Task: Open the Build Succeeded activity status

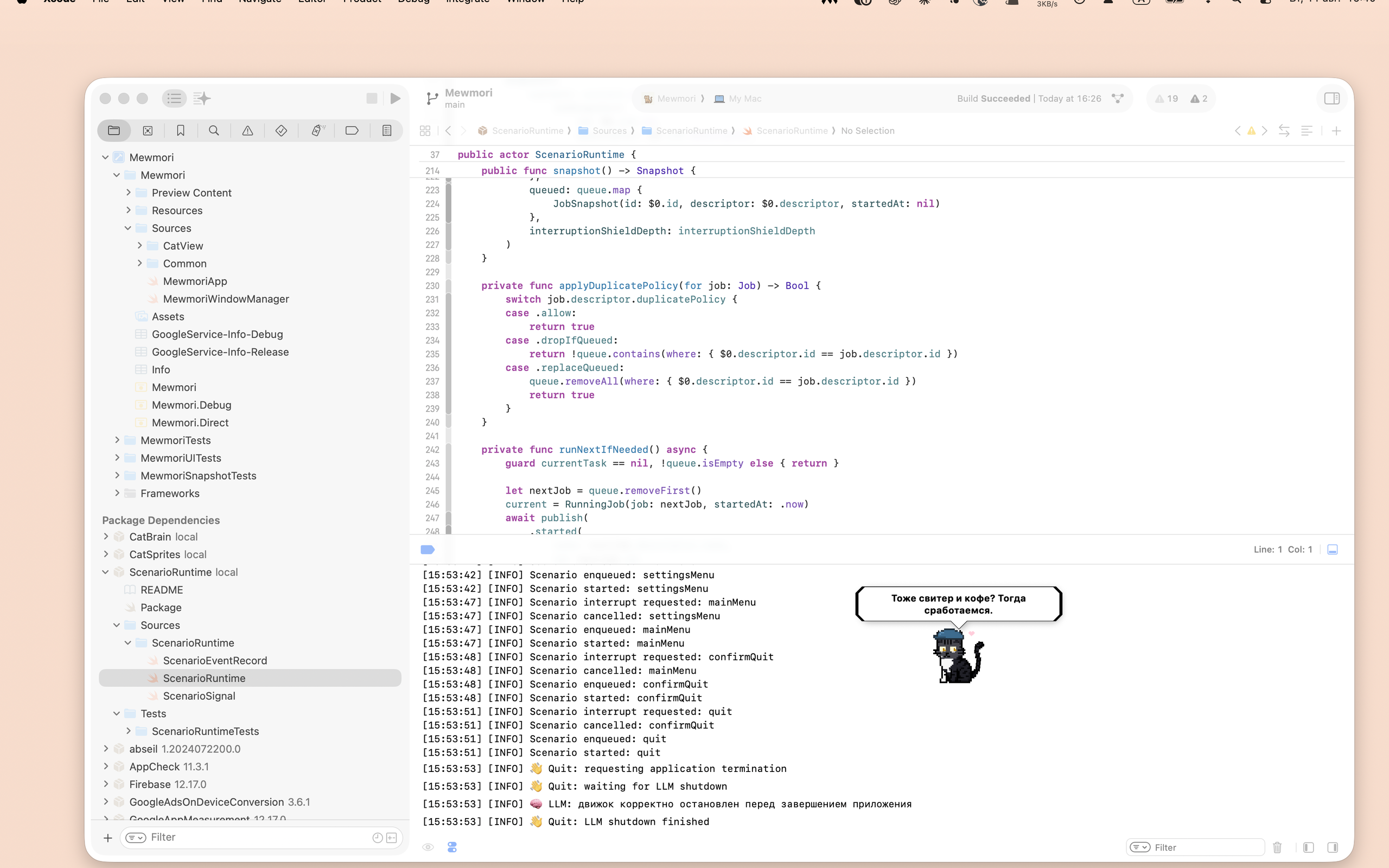Action: click(x=1029, y=99)
